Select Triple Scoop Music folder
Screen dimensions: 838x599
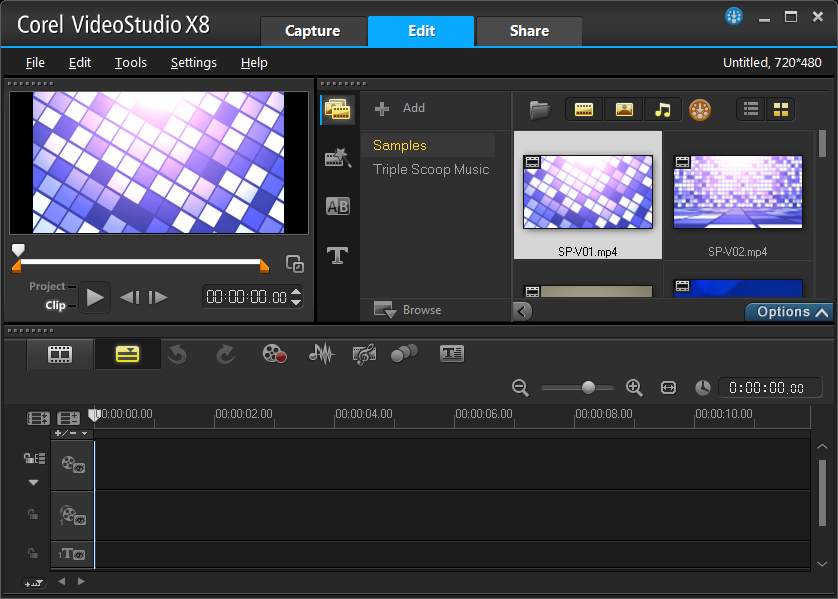coord(431,169)
